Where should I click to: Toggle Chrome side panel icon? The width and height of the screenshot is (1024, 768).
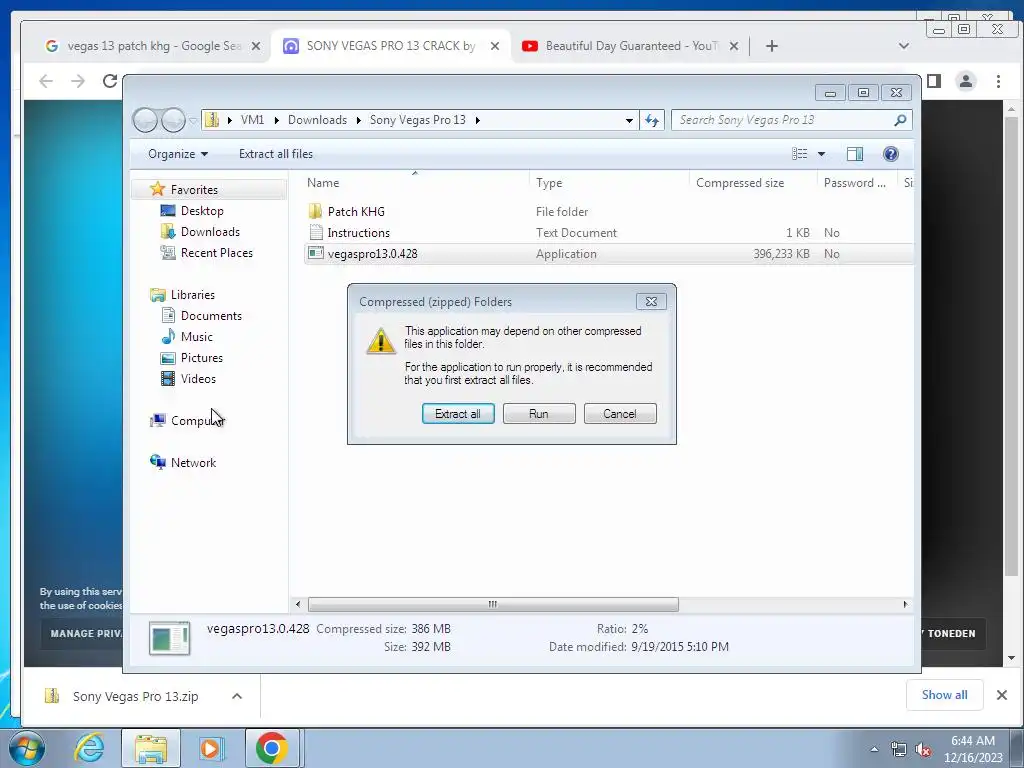934,81
